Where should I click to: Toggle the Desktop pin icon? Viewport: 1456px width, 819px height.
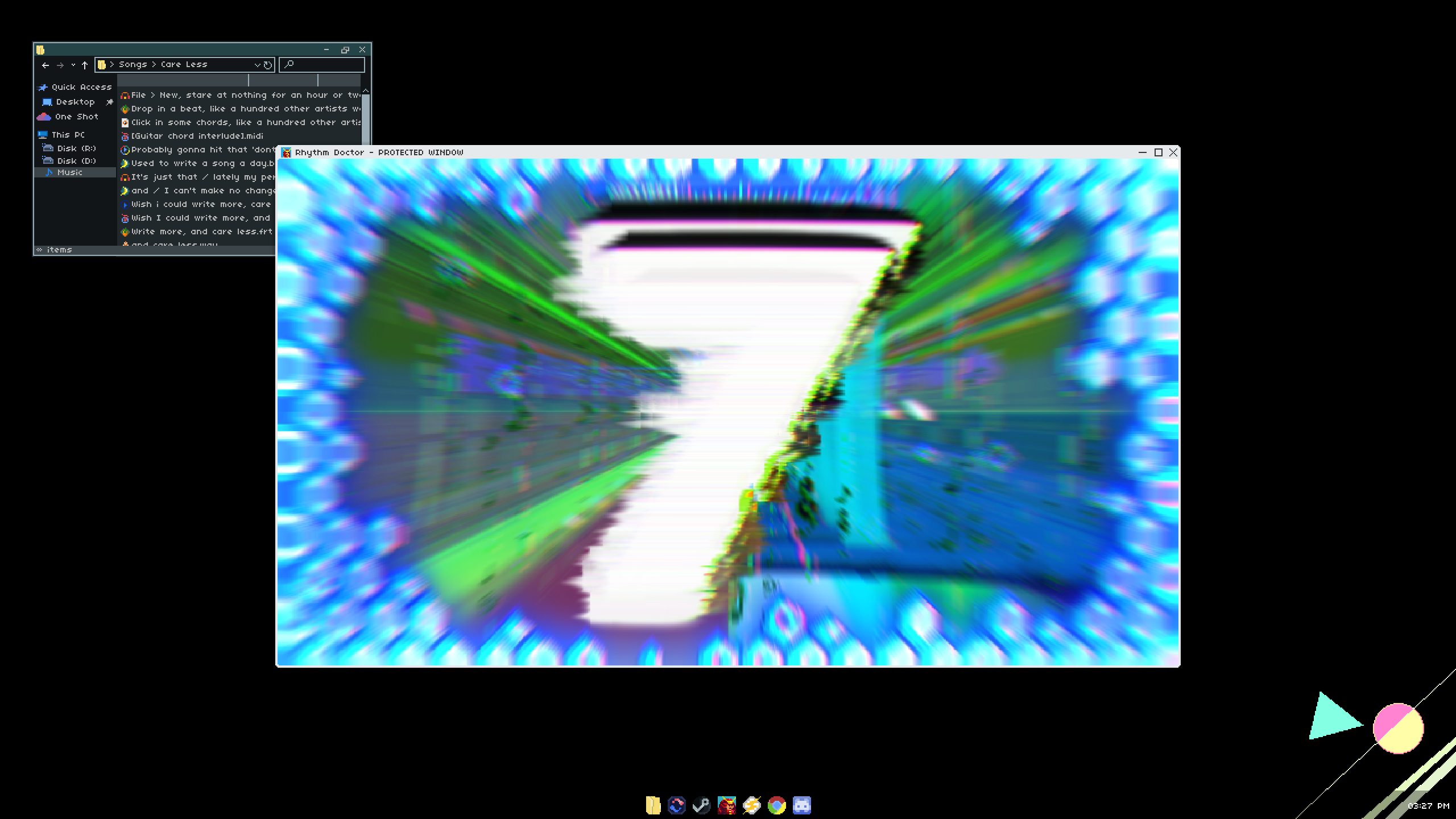pos(110,102)
